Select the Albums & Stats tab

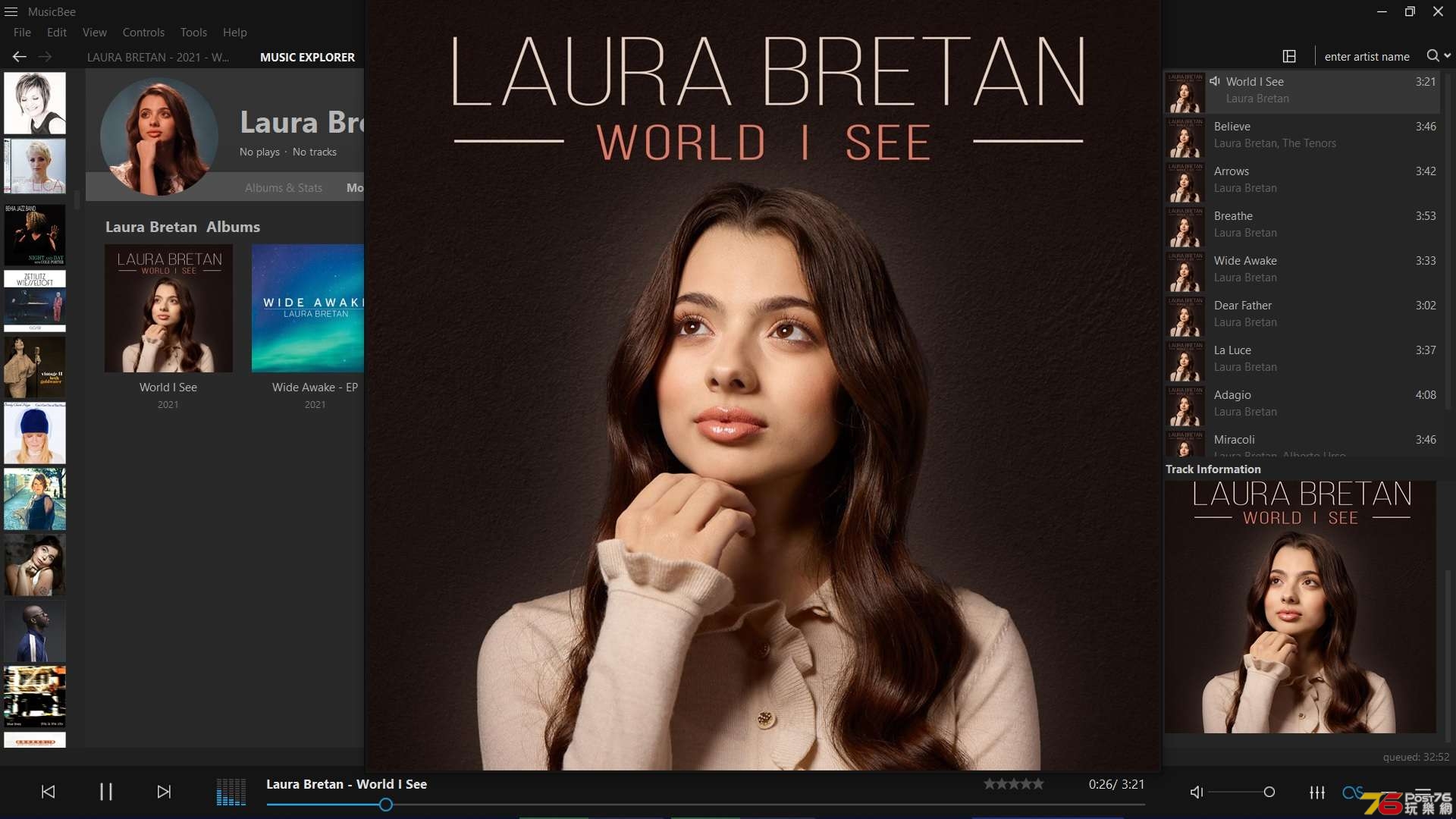pos(284,188)
